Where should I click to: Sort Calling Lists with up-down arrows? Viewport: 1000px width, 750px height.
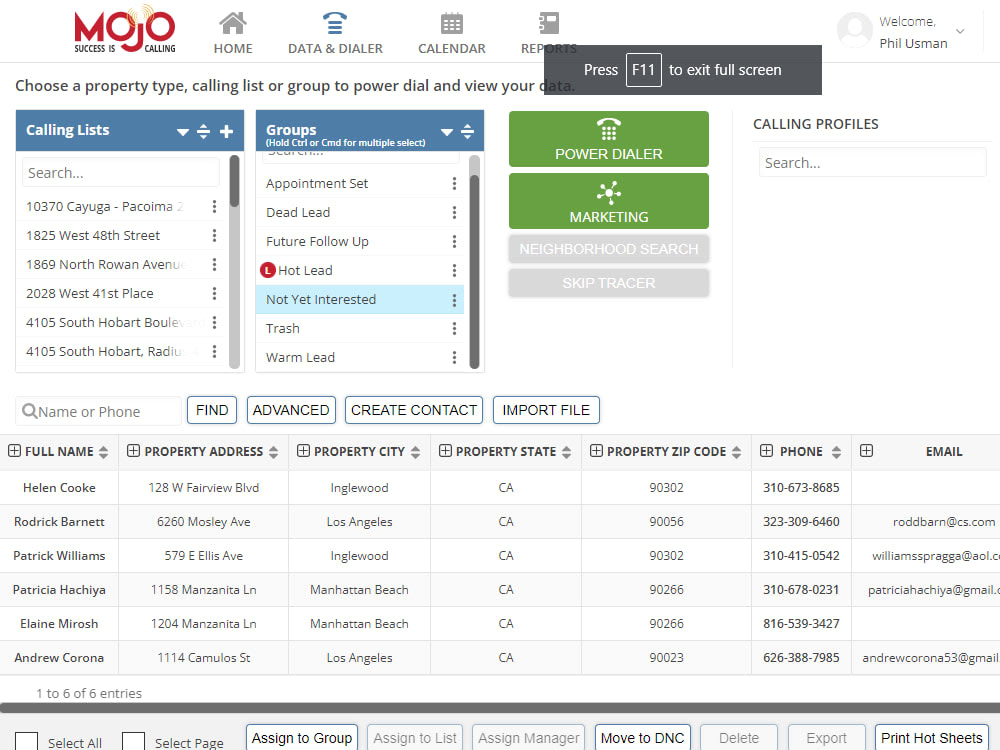point(203,131)
